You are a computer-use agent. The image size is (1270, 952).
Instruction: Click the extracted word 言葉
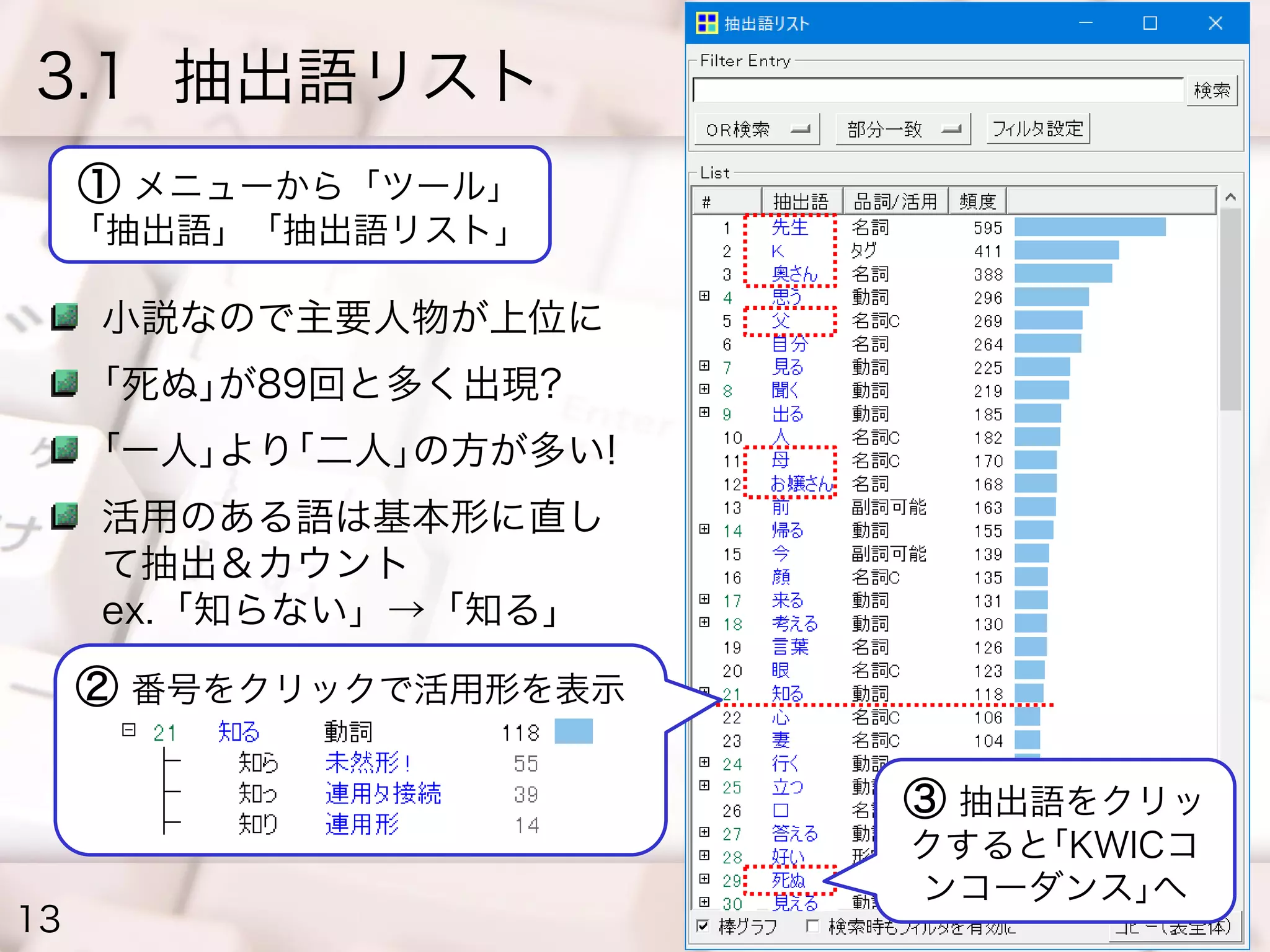point(790,647)
